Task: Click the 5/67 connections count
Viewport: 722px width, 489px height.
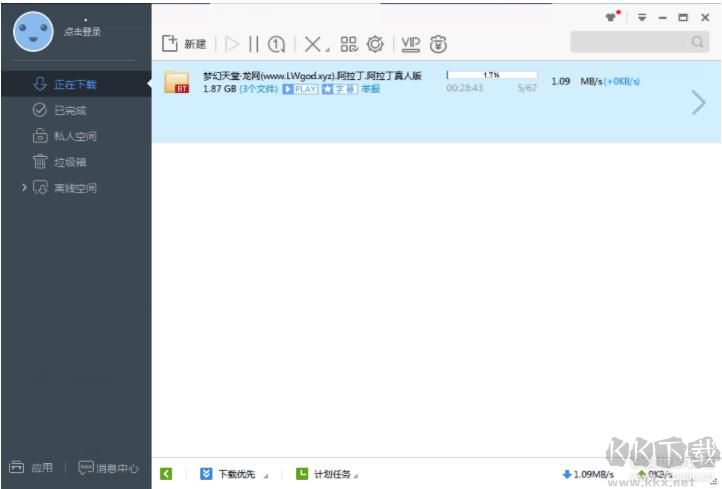Action: point(527,88)
